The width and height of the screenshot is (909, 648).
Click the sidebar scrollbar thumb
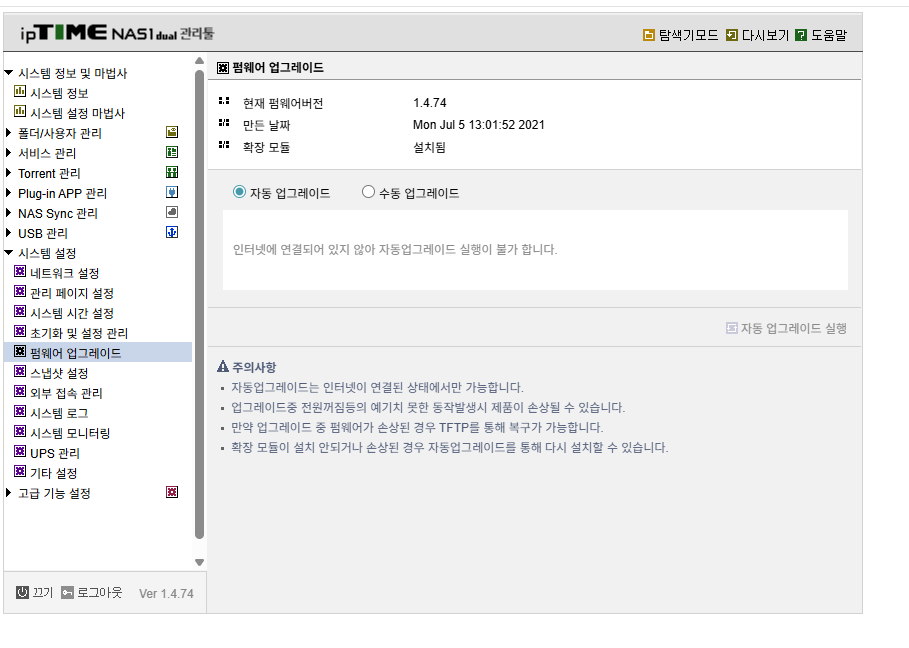coord(199,304)
